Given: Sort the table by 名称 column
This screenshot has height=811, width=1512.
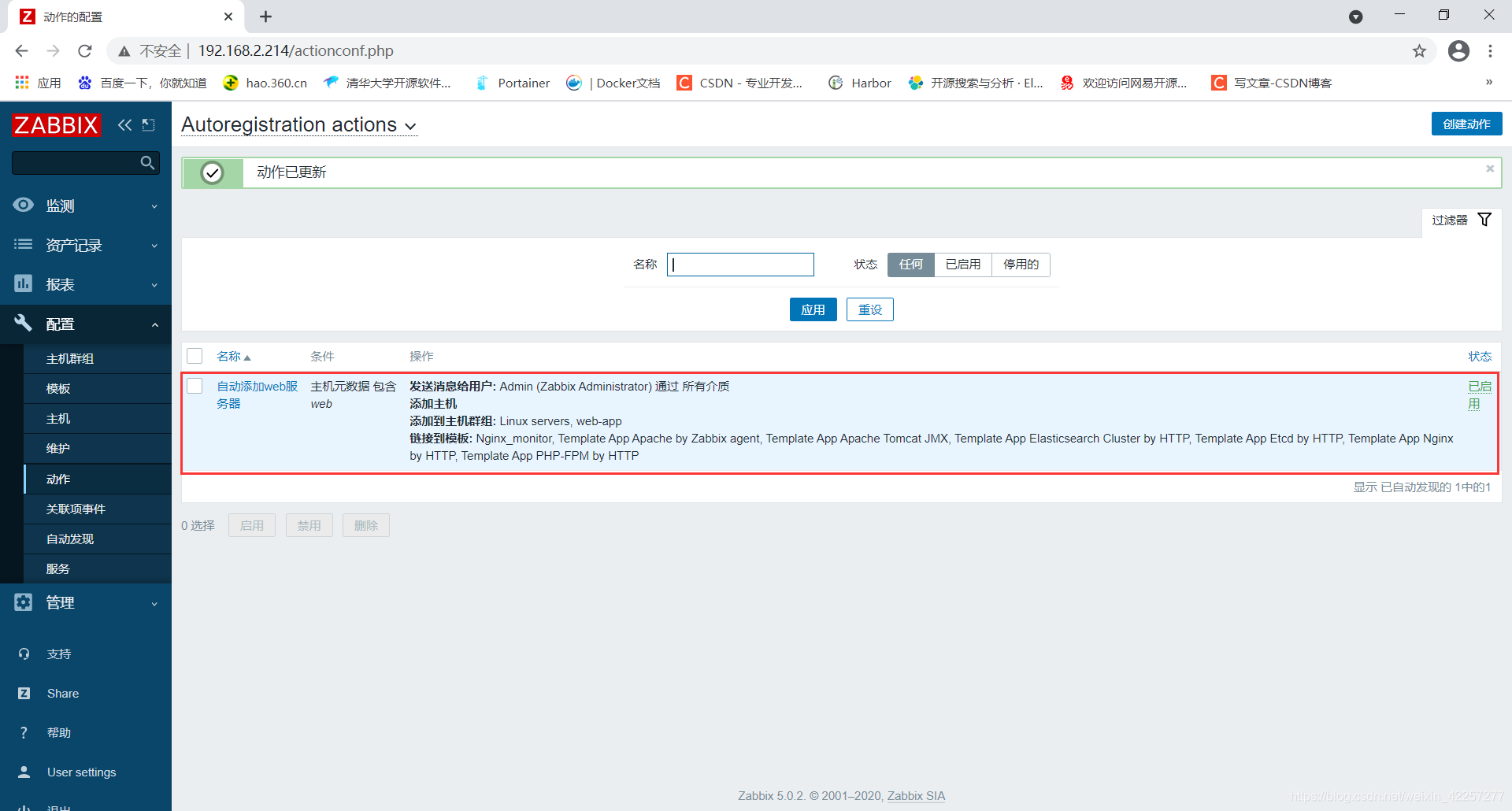Looking at the screenshot, I should pyautogui.click(x=233, y=356).
